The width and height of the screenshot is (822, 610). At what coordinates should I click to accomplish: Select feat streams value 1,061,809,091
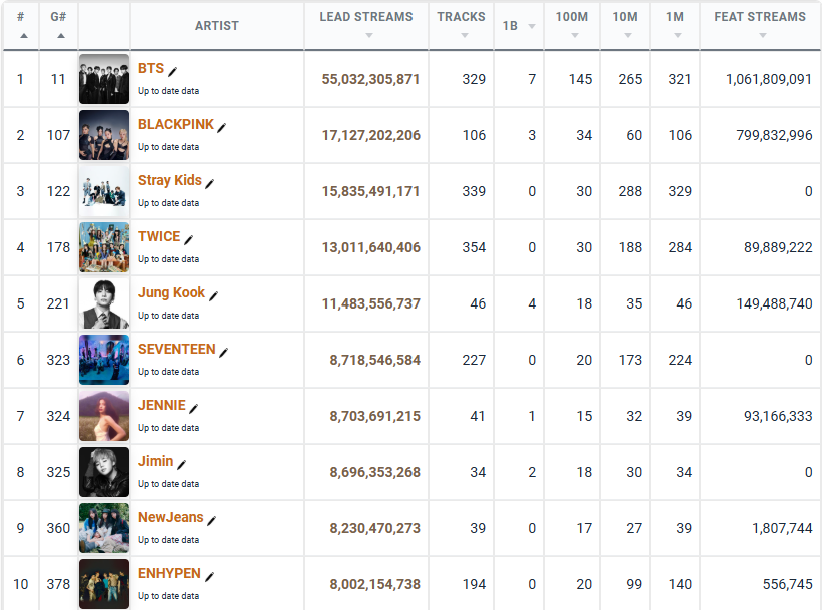point(769,80)
